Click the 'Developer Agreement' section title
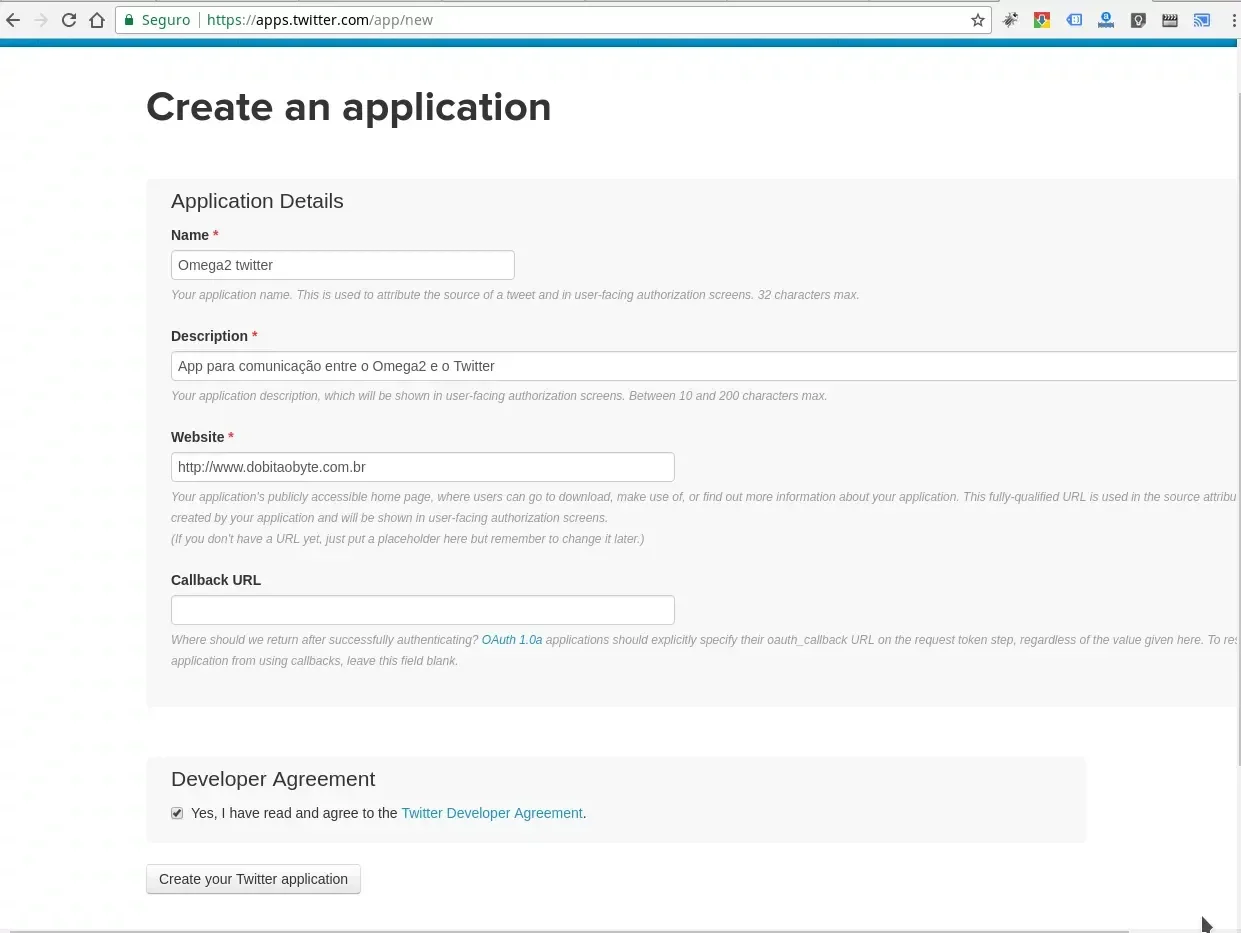This screenshot has height=933, width=1241. point(273,779)
